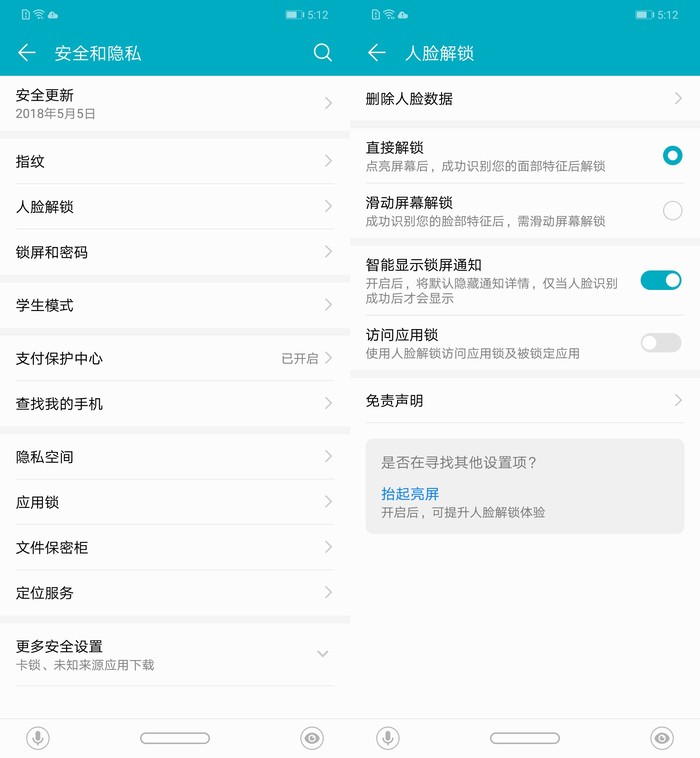
Task: Open search in 安全和隐私 header
Action: pyautogui.click(x=322, y=53)
